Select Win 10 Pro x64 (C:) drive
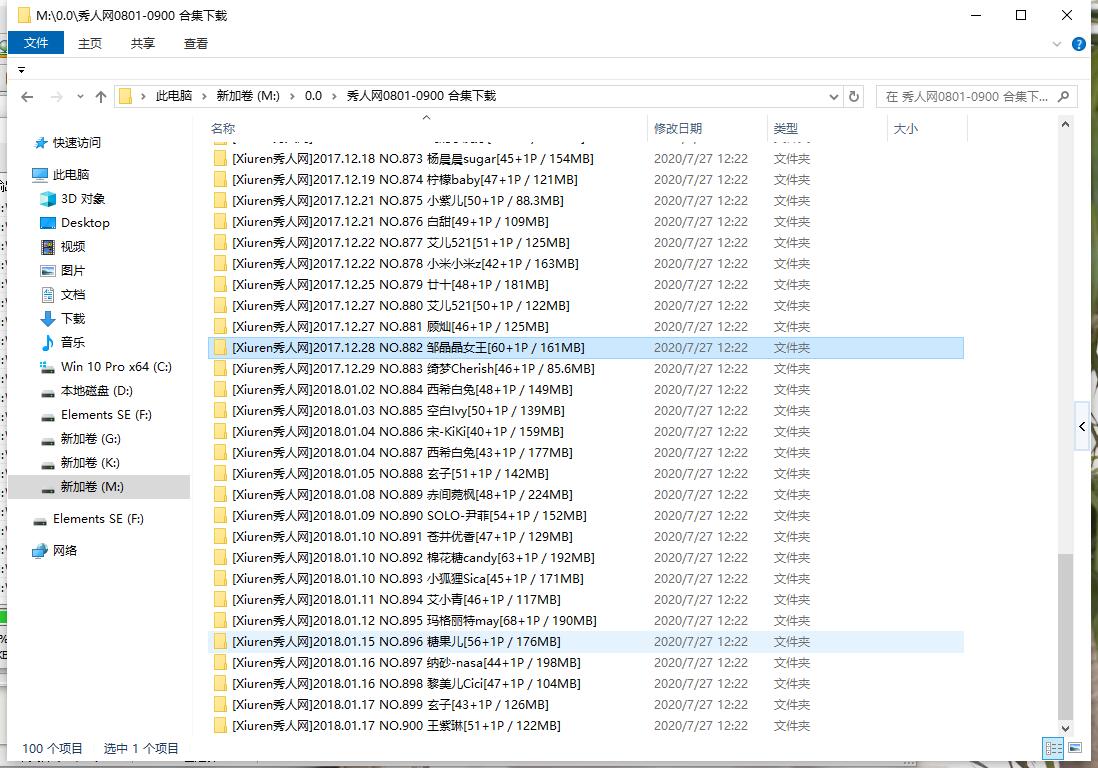Viewport: 1098px width, 768px height. [106, 366]
